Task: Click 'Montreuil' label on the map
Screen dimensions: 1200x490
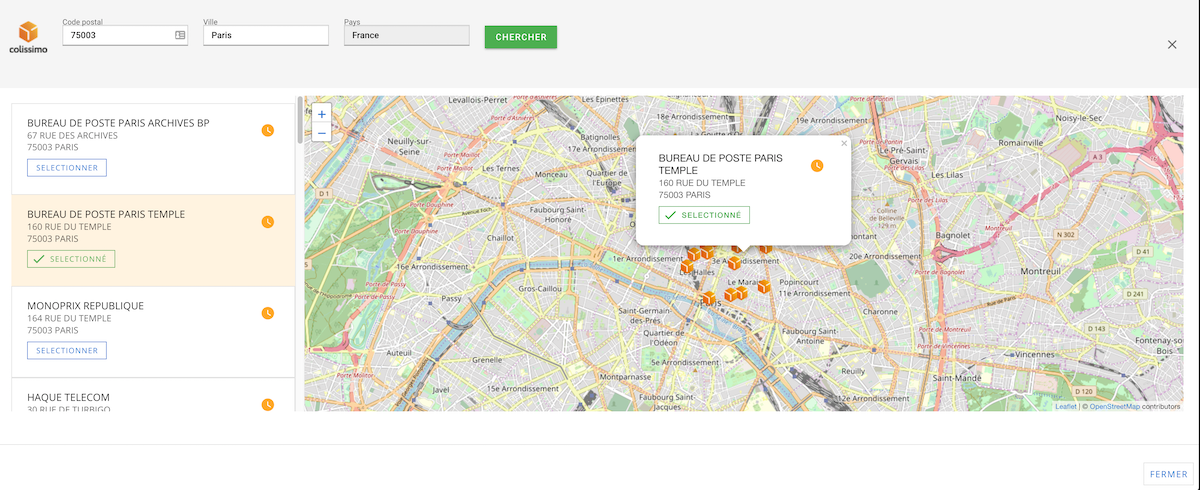Action: click(x=1041, y=271)
